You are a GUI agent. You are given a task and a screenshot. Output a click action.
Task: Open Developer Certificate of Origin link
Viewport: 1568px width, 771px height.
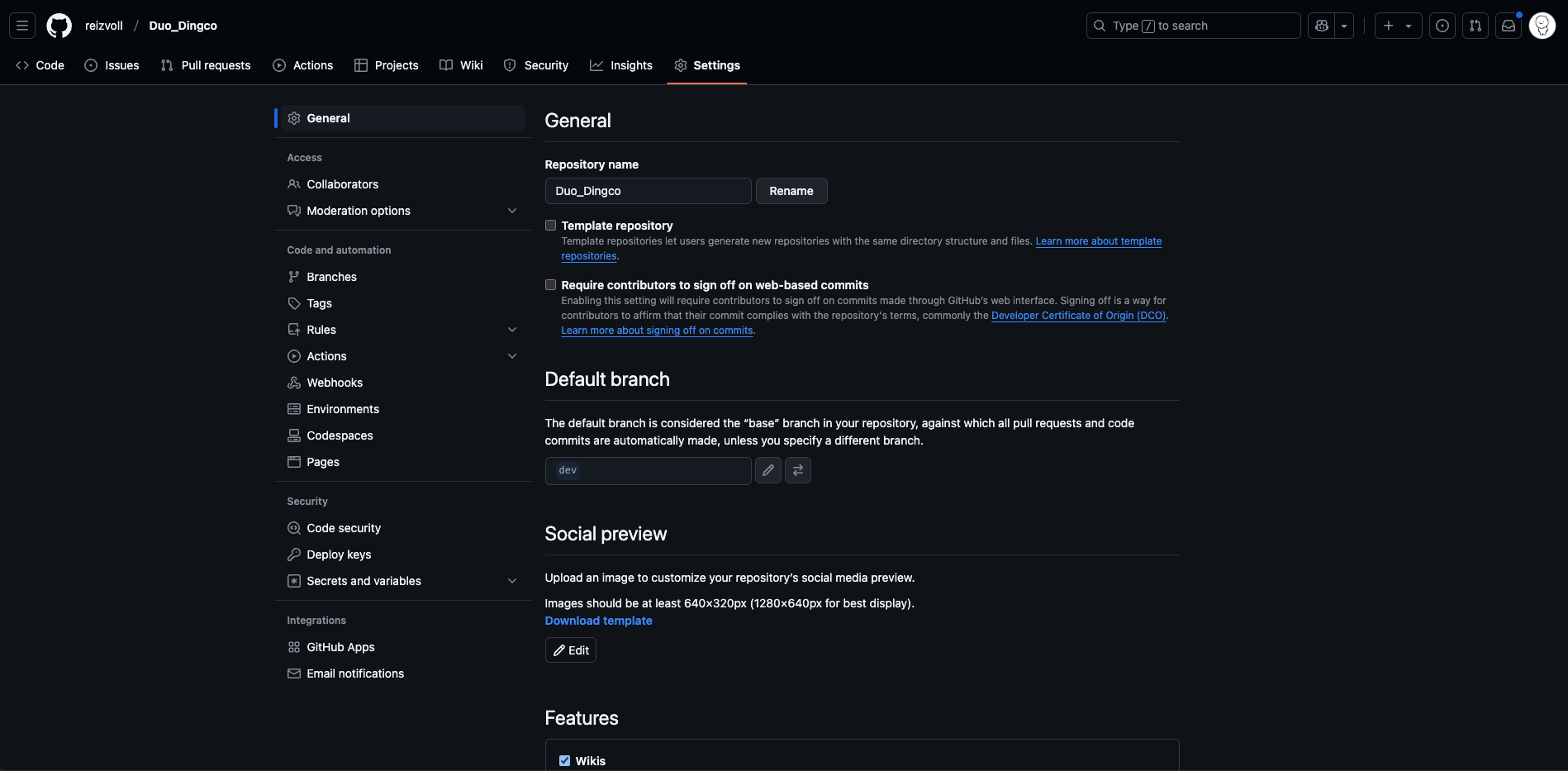click(1078, 316)
